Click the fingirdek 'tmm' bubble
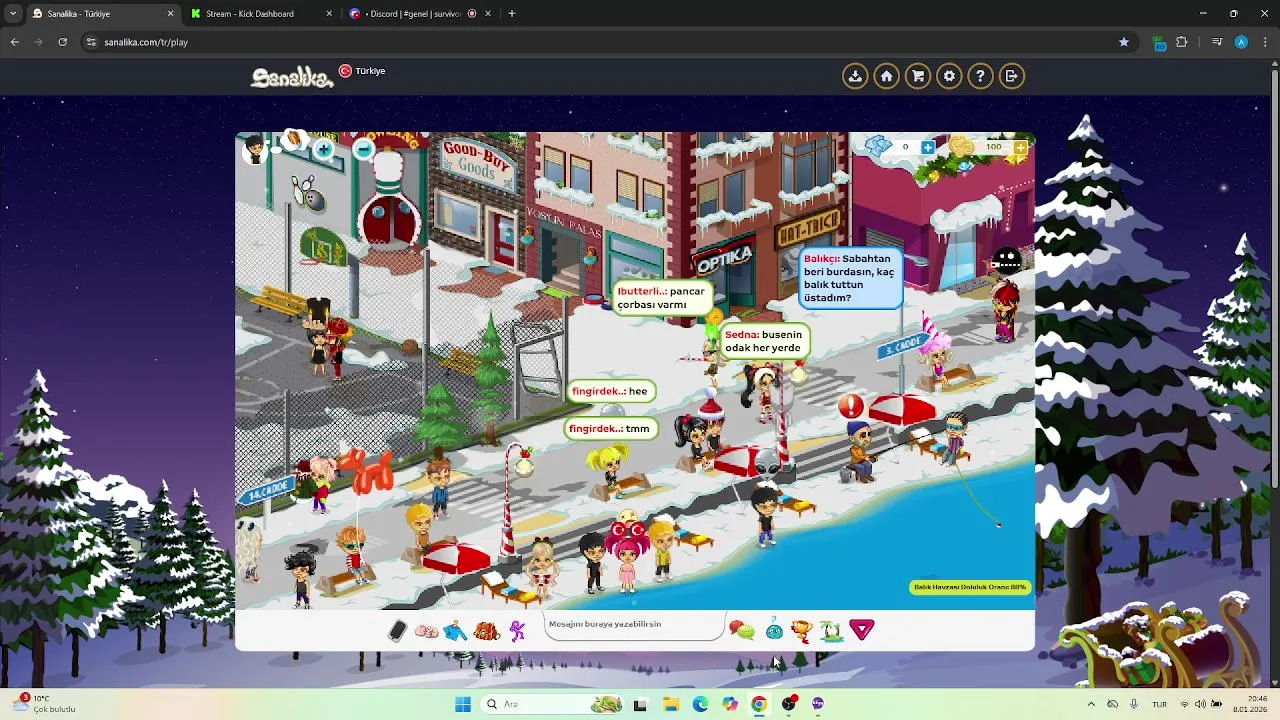 610,428
